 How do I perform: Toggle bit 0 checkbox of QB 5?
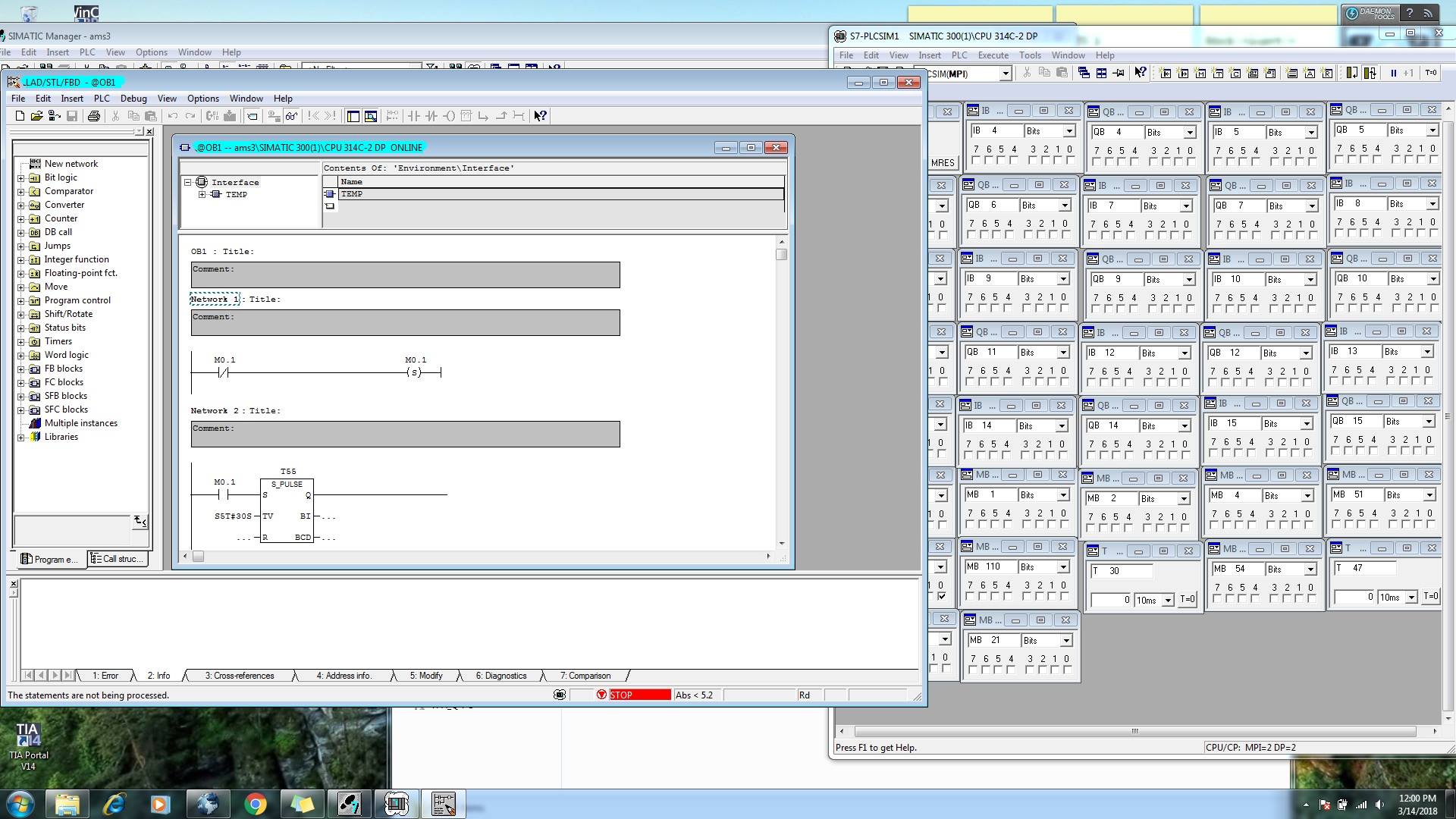tap(1432, 159)
